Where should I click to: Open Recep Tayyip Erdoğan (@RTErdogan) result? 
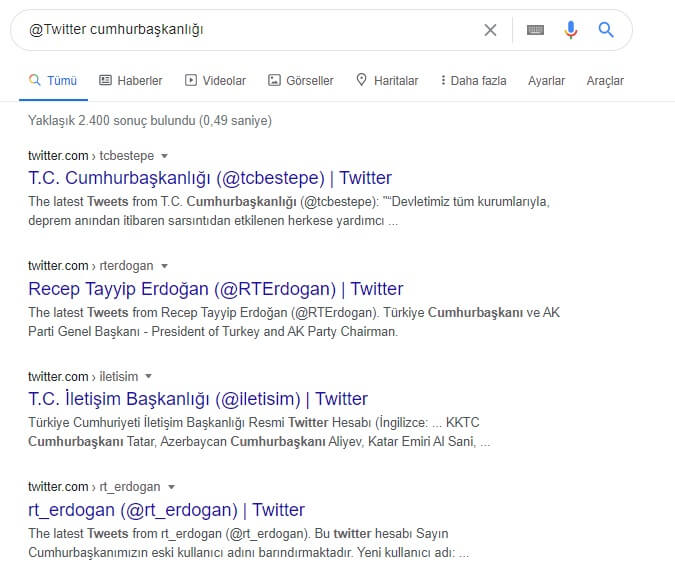(215, 289)
